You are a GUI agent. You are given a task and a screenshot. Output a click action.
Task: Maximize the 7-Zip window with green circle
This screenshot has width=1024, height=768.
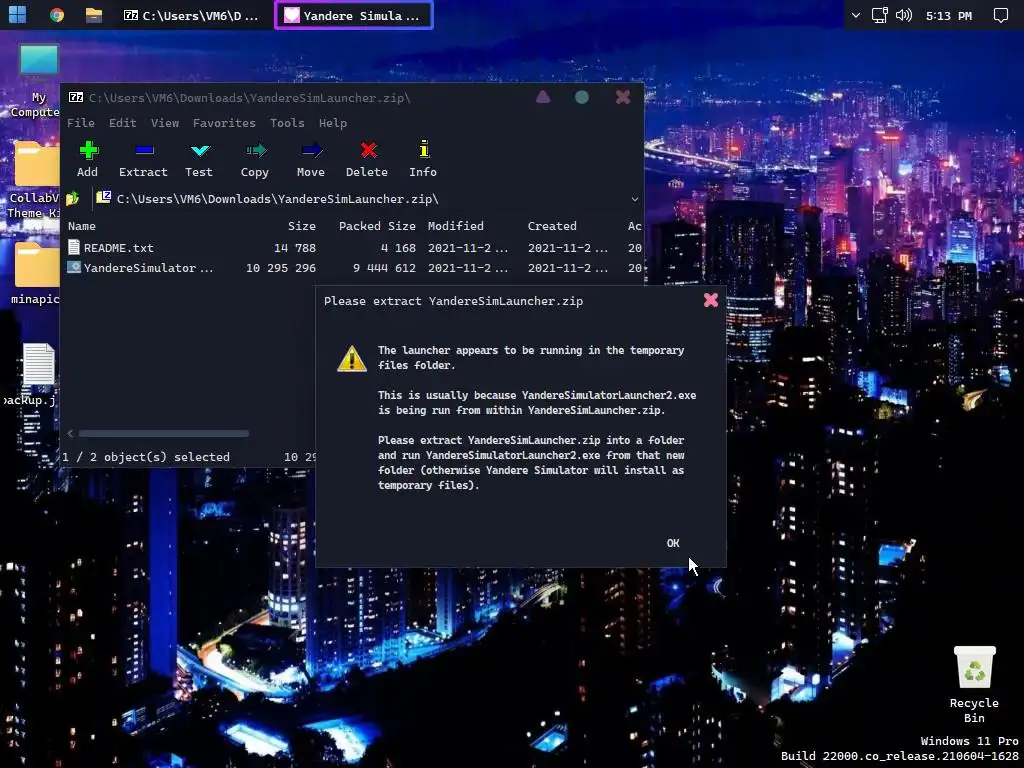coord(582,97)
